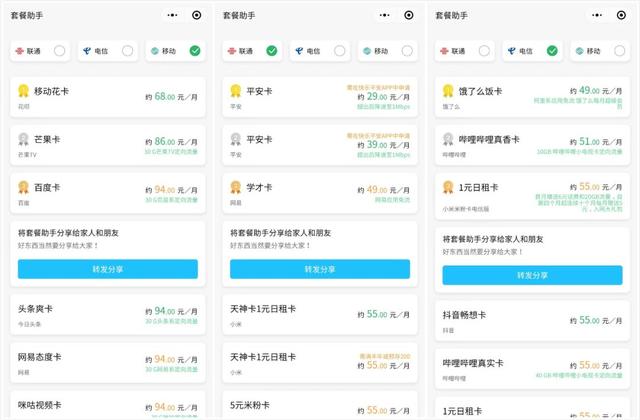Click the blue 电信 logo on middle screen

coord(299,51)
